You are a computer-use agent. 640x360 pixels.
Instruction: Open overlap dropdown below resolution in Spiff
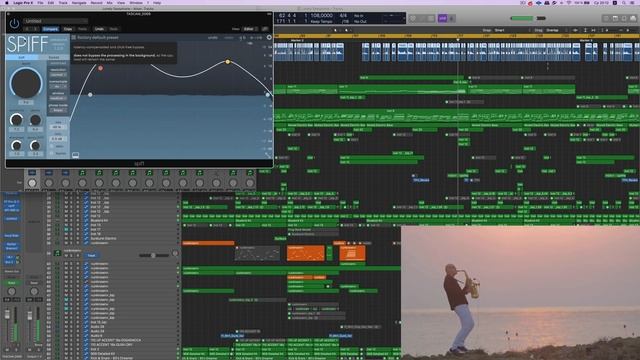coord(58,87)
